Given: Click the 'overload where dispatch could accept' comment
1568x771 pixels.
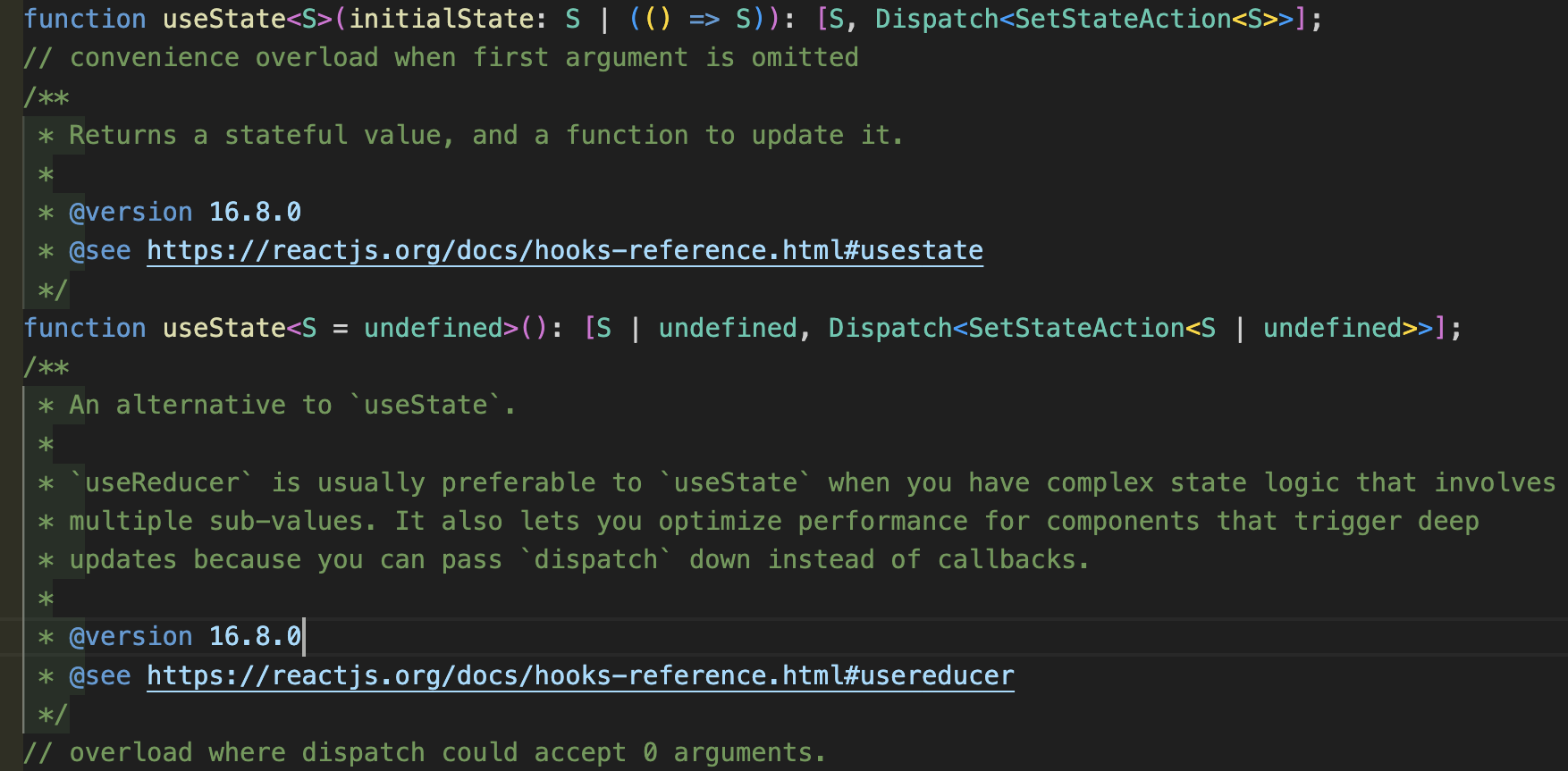Looking at the screenshot, I should click(x=425, y=753).
